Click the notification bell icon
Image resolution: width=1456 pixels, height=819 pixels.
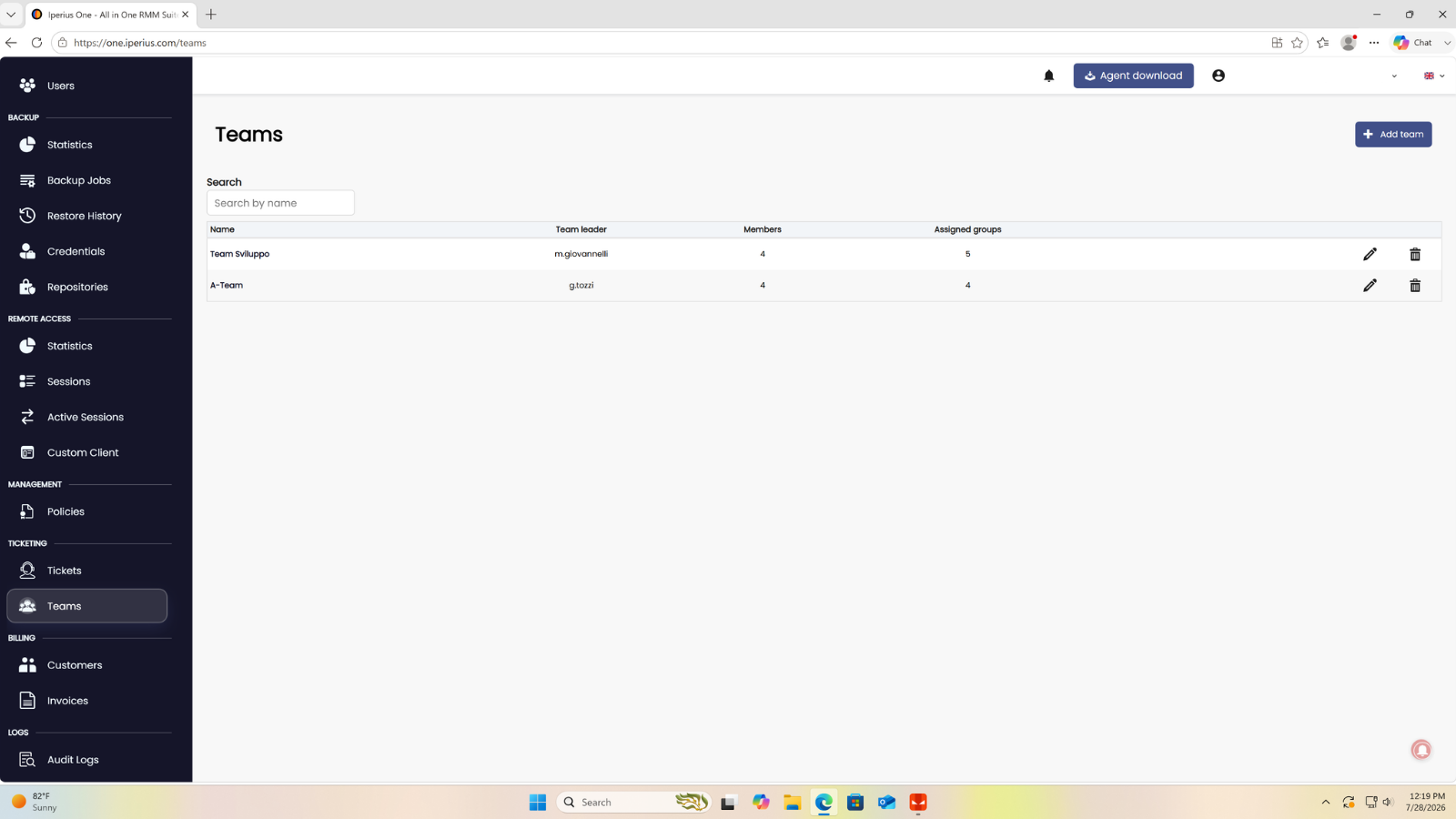pyautogui.click(x=1048, y=76)
